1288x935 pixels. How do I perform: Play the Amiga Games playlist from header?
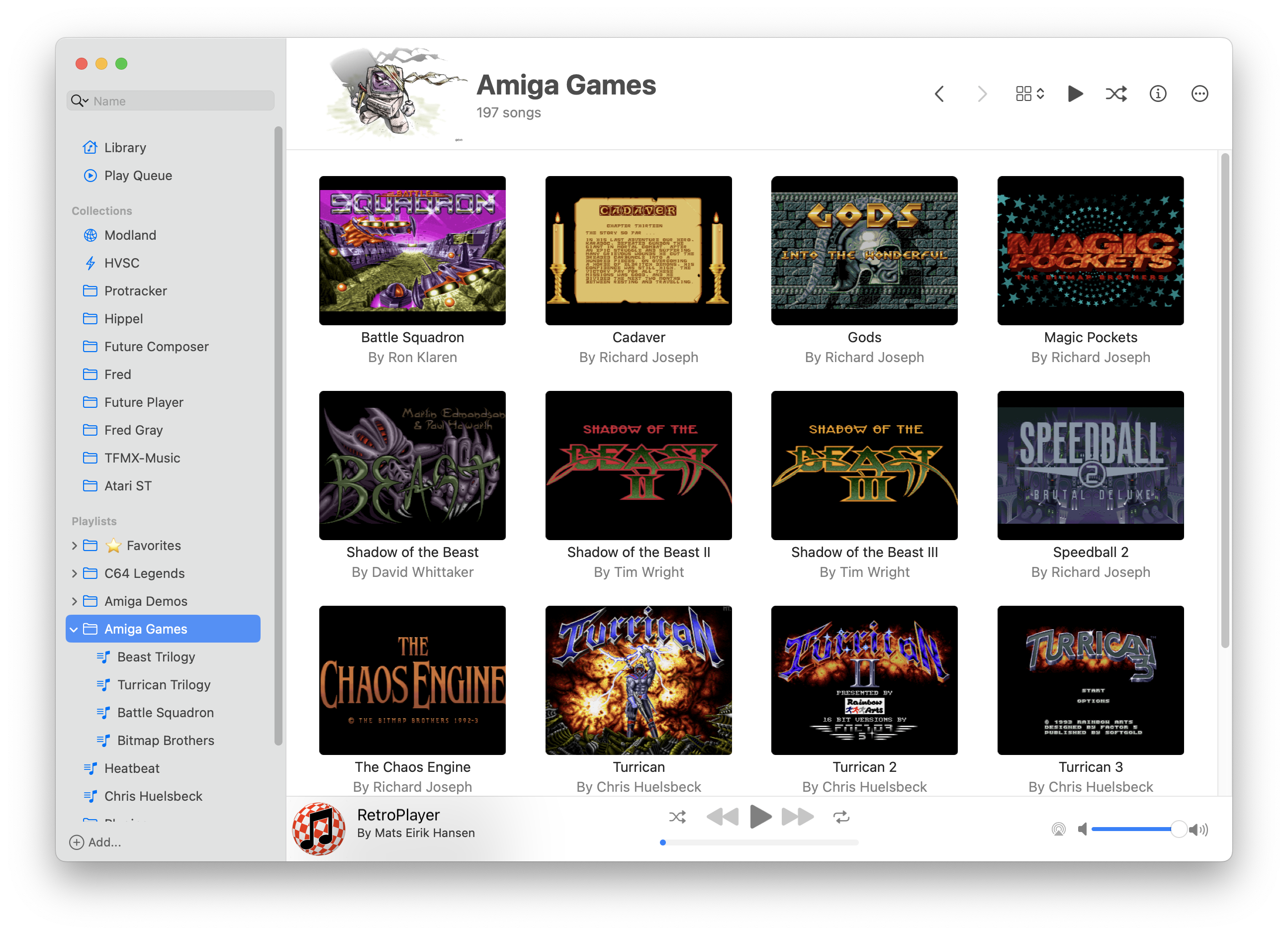pyautogui.click(x=1075, y=93)
